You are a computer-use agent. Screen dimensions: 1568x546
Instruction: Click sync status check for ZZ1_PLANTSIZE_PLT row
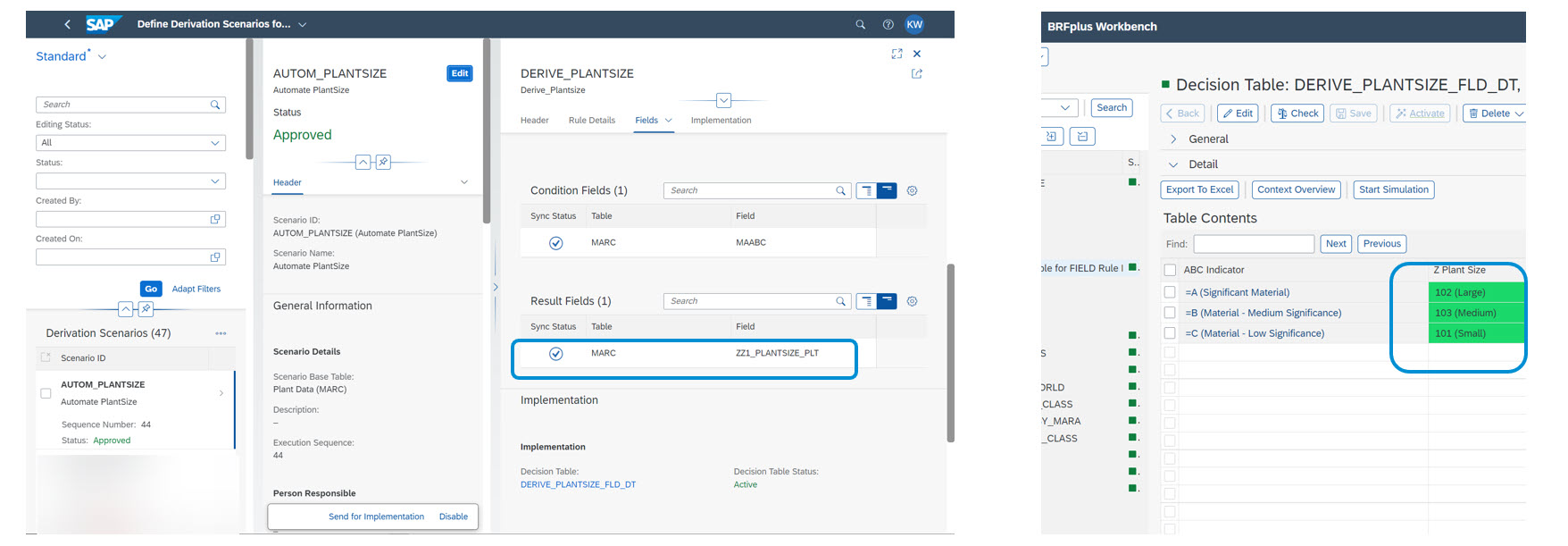pos(555,354)
